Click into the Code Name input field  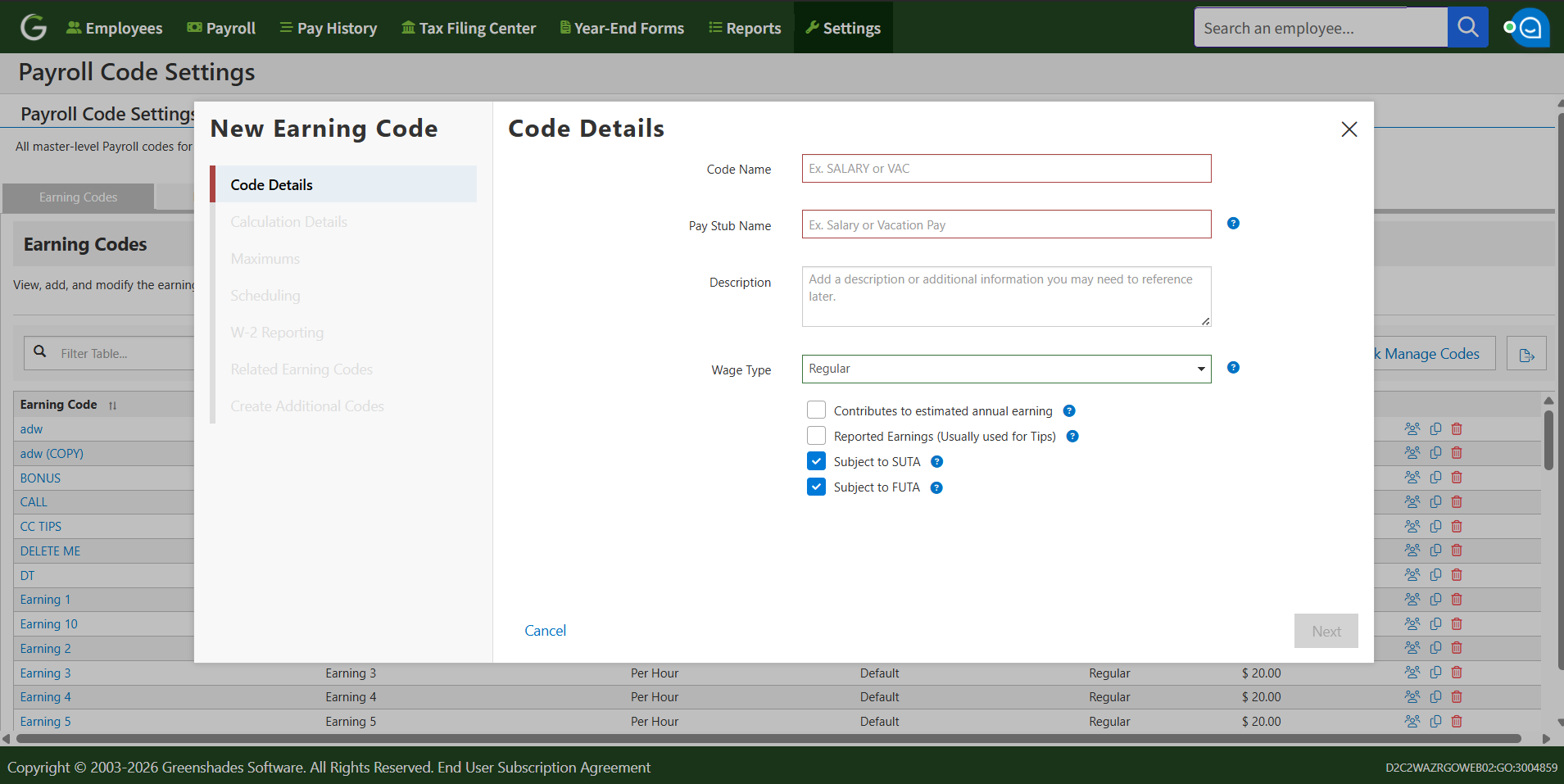[x=1006, y=169]
